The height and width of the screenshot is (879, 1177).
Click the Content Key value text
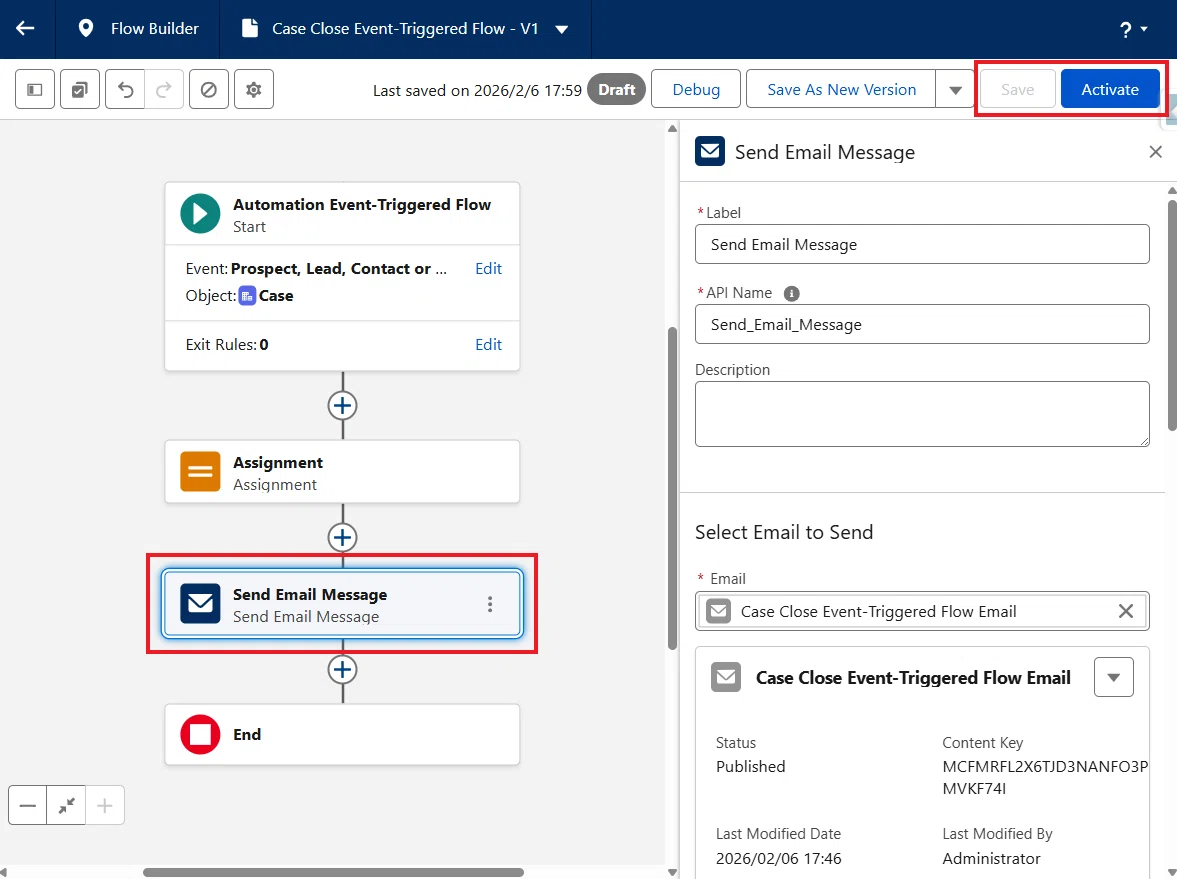(1045, 778)
